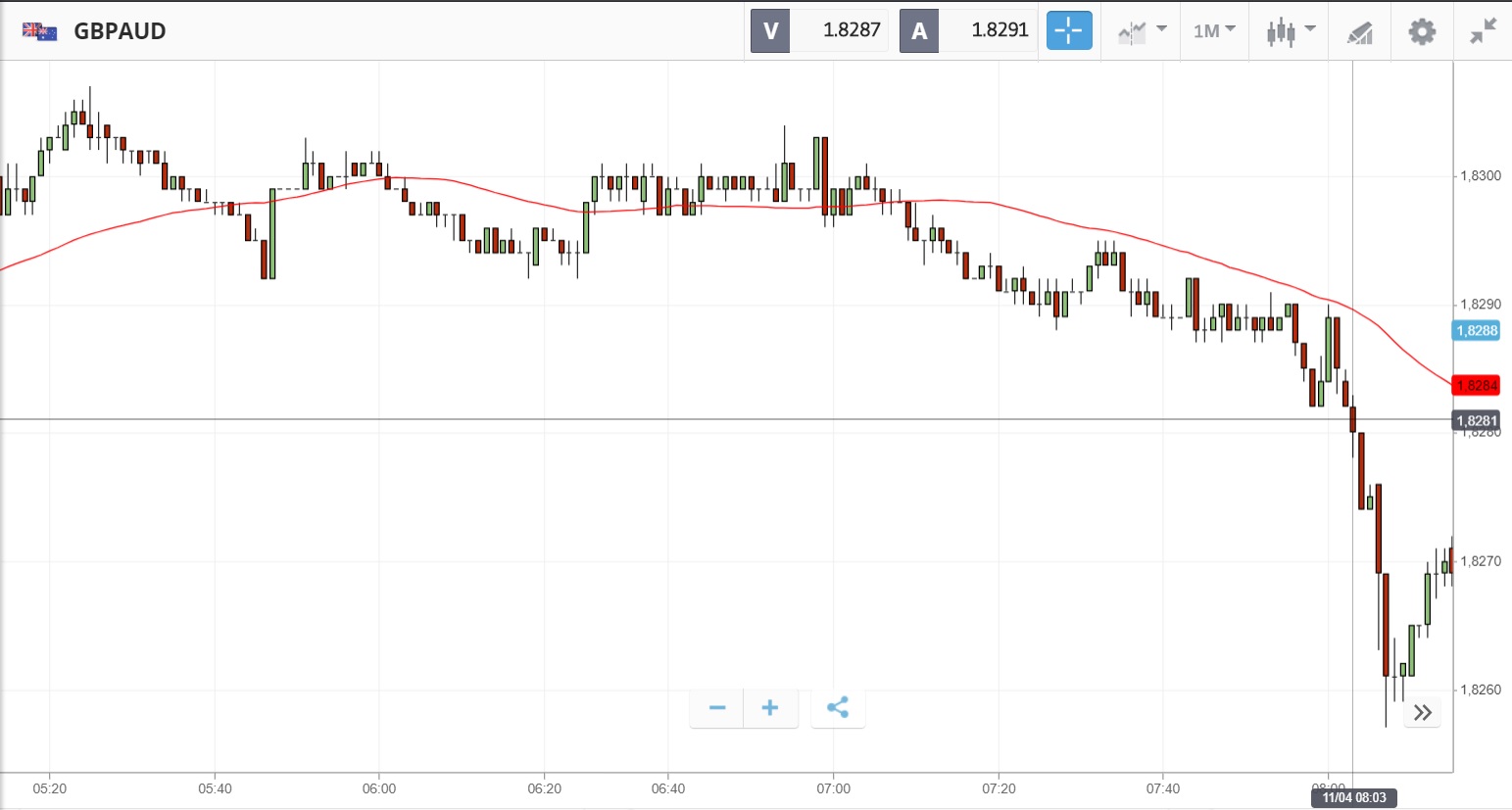Click the 1,8260 price axis label
Image resolution: width=1512 pixels, height=810 pixels.
point(1481,690)
